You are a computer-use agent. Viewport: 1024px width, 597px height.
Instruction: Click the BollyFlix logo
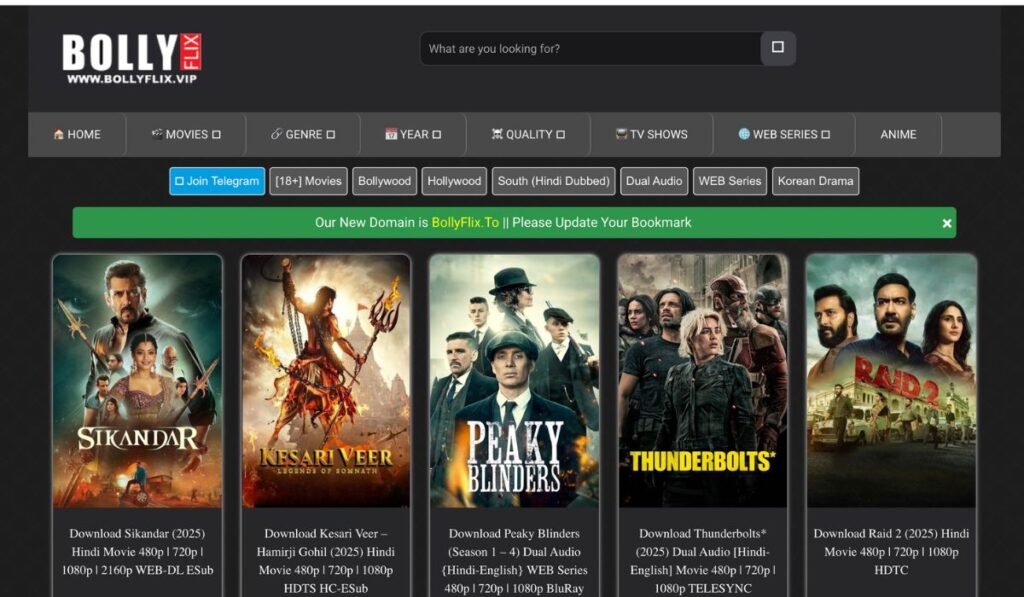(x=131, y=58)
